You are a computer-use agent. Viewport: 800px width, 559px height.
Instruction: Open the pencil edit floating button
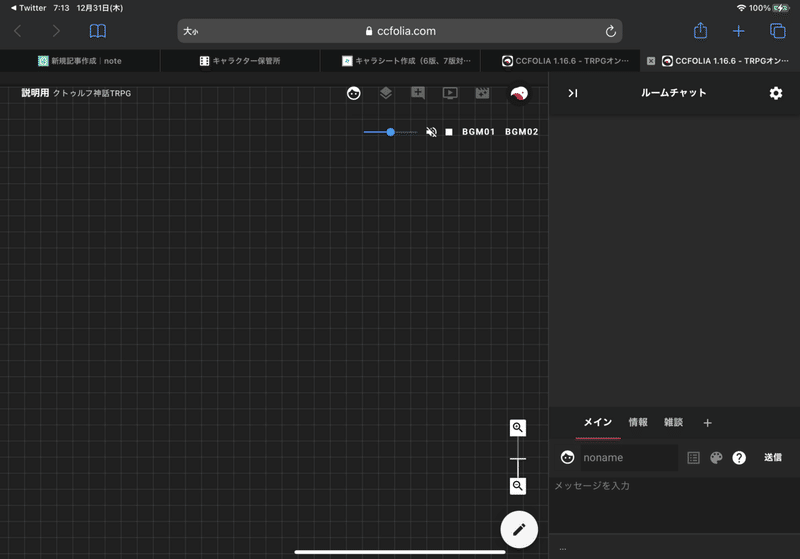519,529
